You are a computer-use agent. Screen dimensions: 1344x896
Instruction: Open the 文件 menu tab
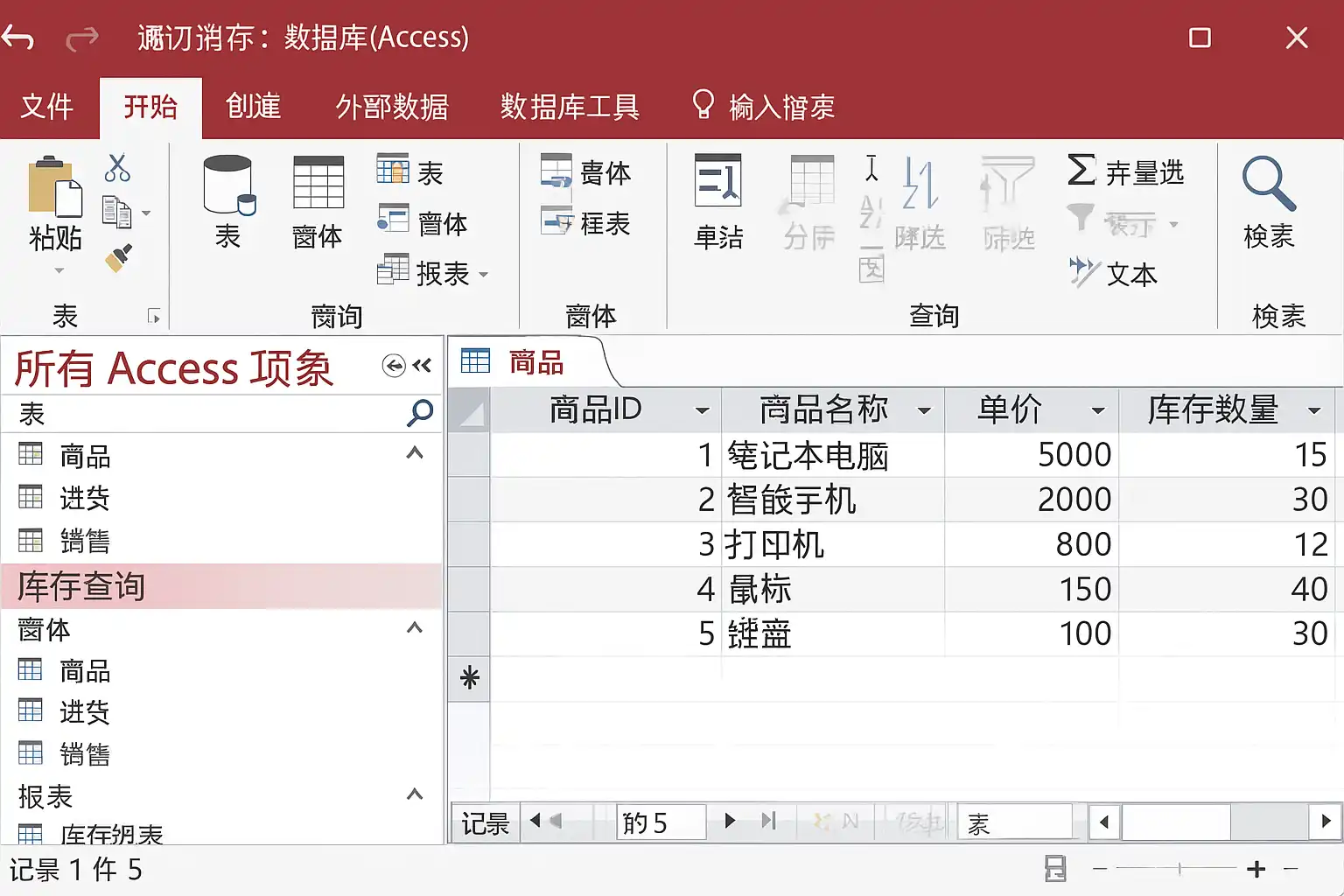pyautogui.click(x=47, y=108)
